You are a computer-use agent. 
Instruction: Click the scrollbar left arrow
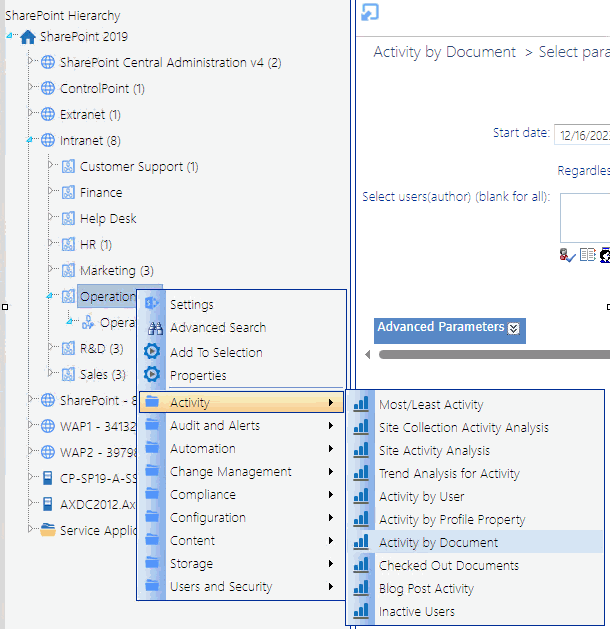click(368, 355)
